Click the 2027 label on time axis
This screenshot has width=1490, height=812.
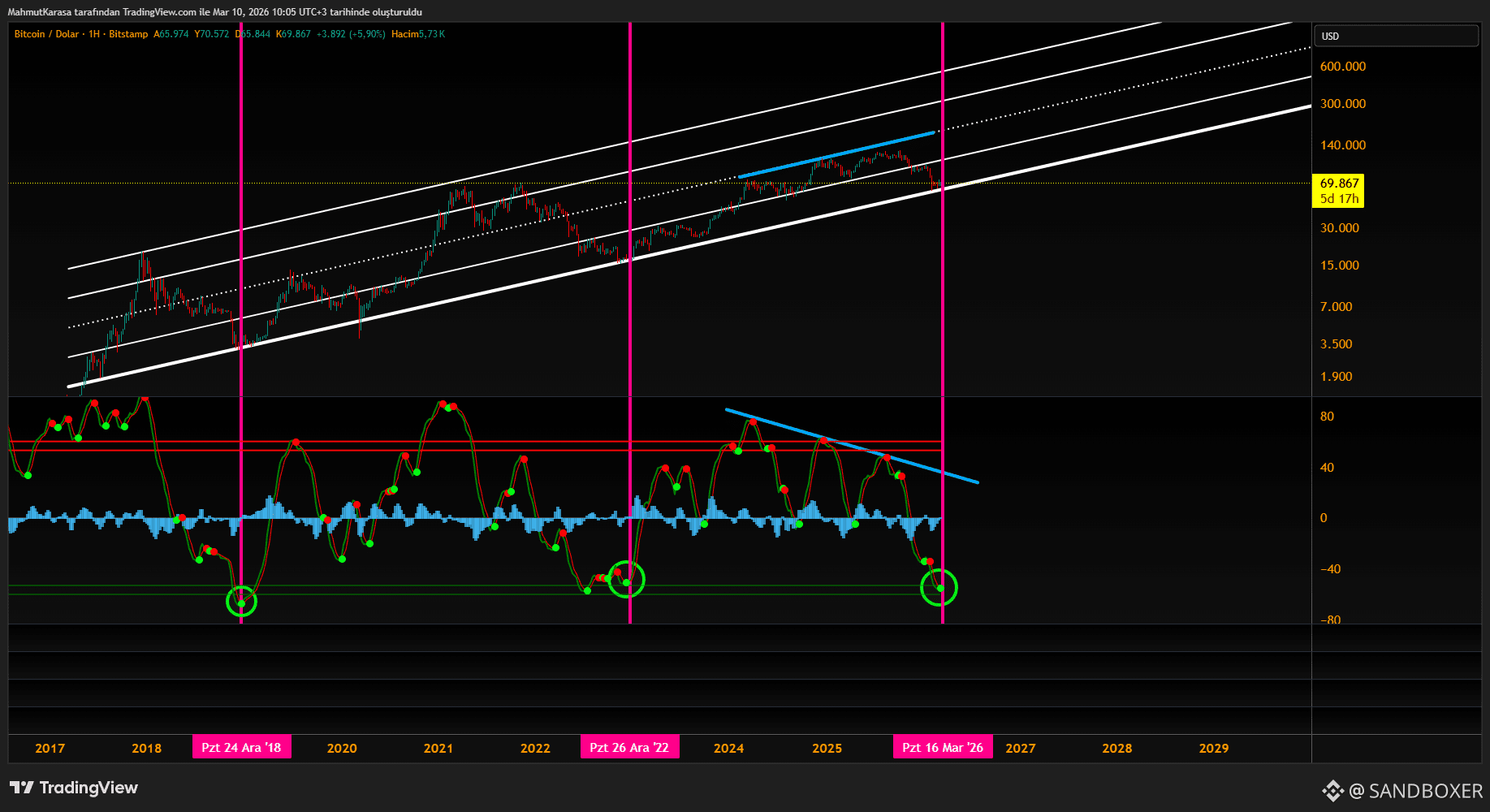[1020, 748]
